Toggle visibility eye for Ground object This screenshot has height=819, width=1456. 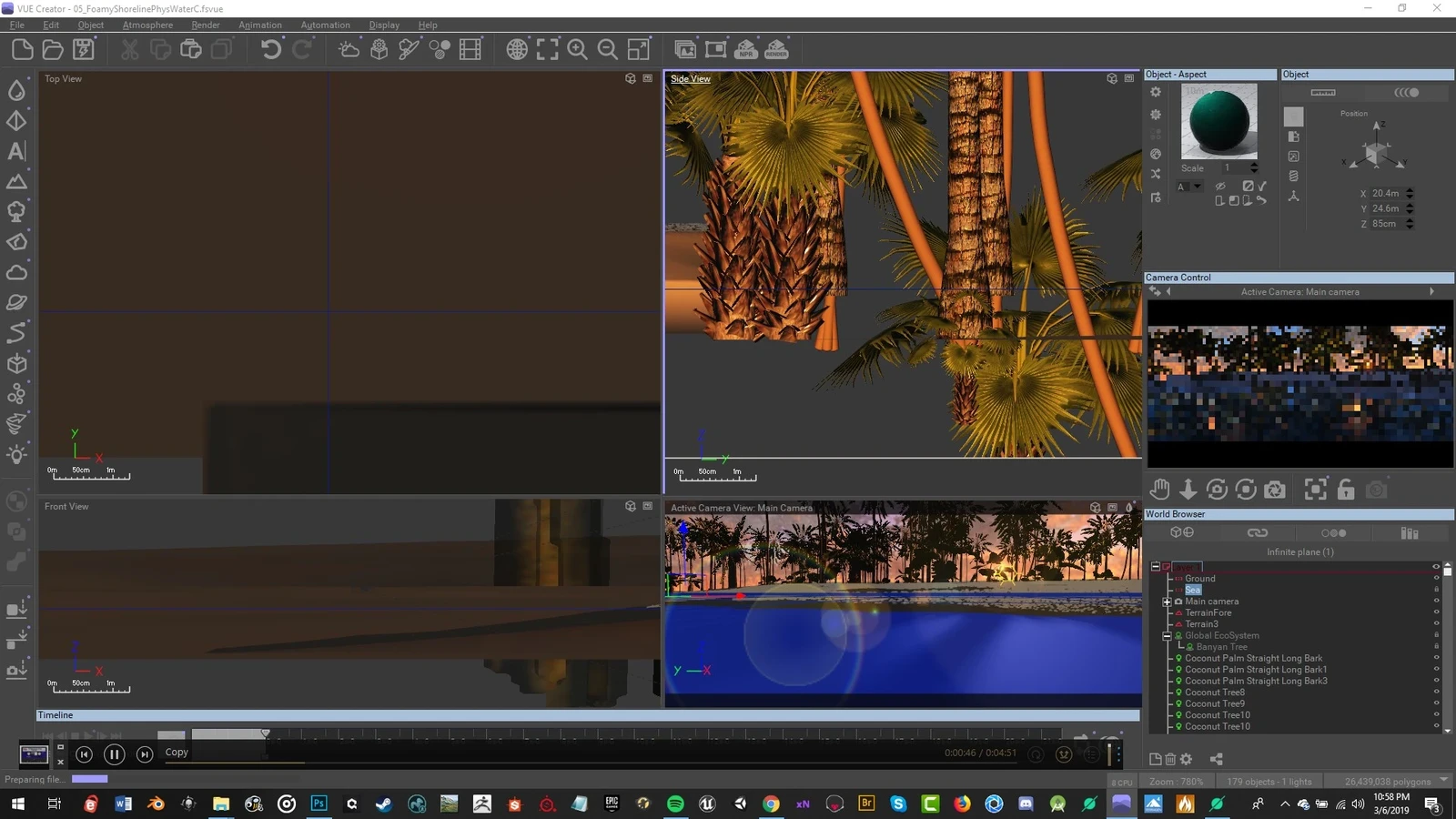(x=1437, y=578)
